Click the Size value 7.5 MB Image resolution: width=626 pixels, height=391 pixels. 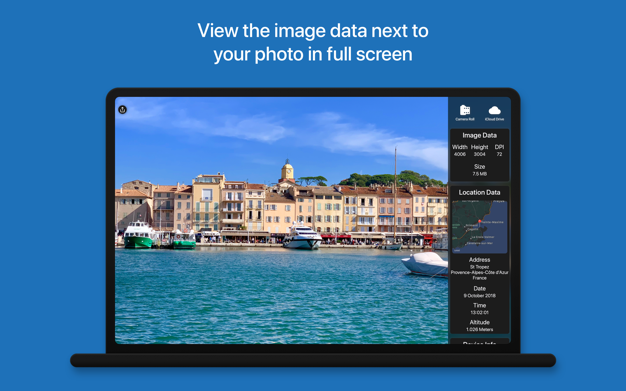point(479,174)
